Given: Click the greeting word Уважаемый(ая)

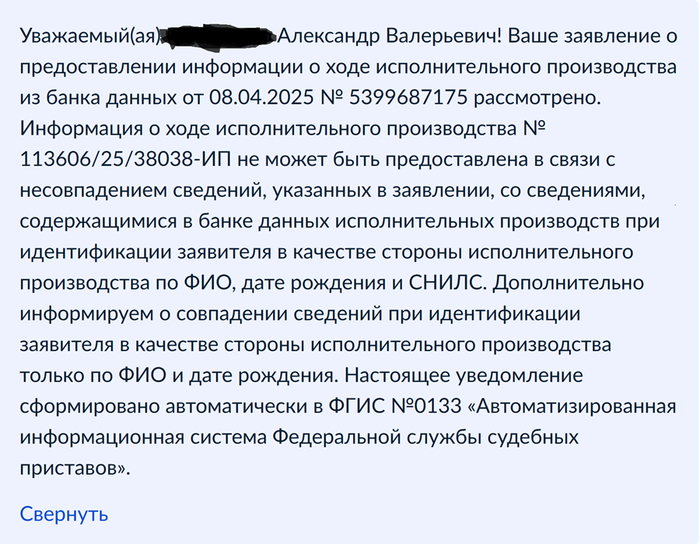Looking at the screenshot, I should tap(87, 36).
